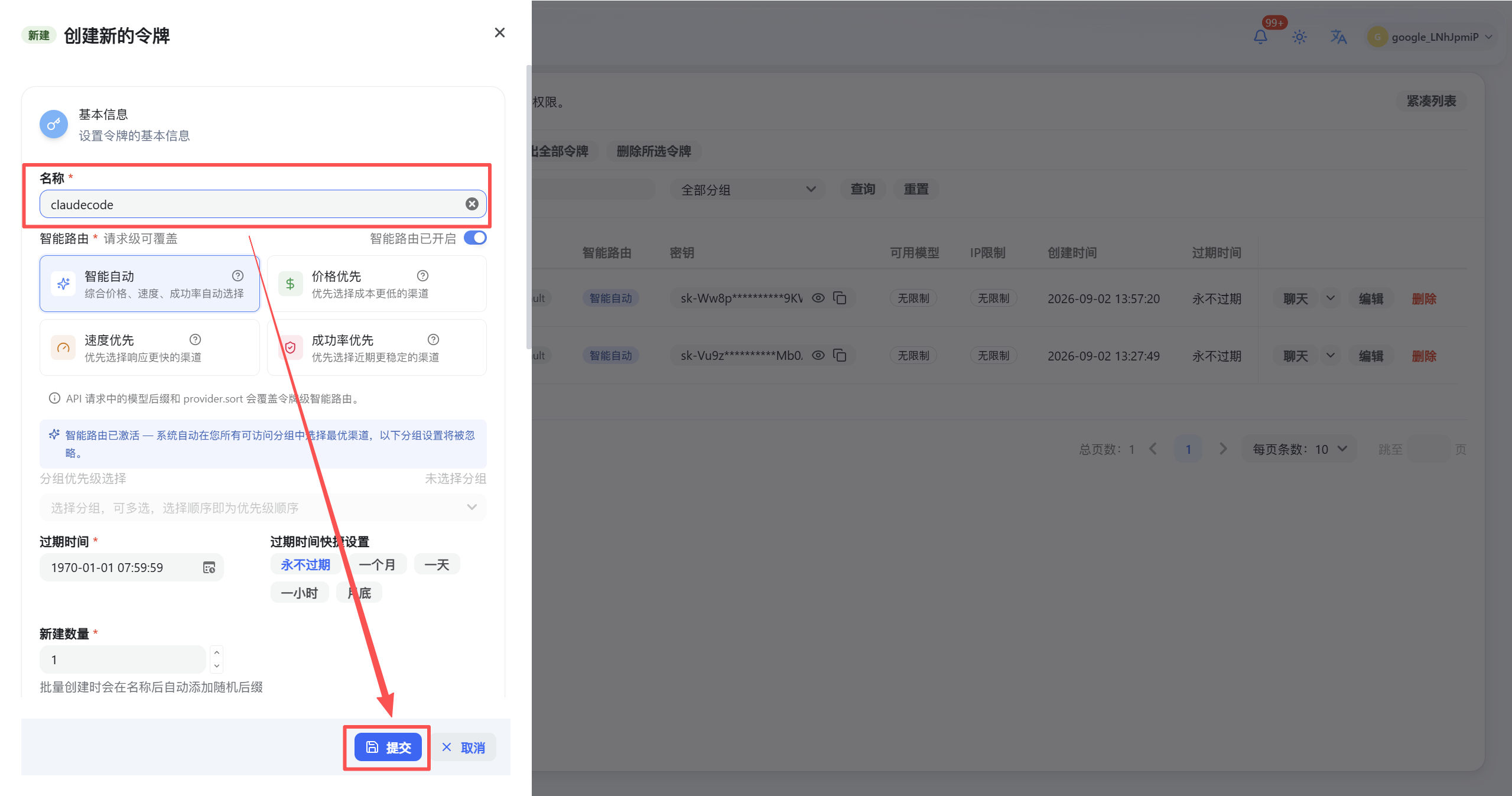Select the 速度优先 routing option
This screenshot has height=796, width=1512.
pyautogui.click(x=149, y=347)
